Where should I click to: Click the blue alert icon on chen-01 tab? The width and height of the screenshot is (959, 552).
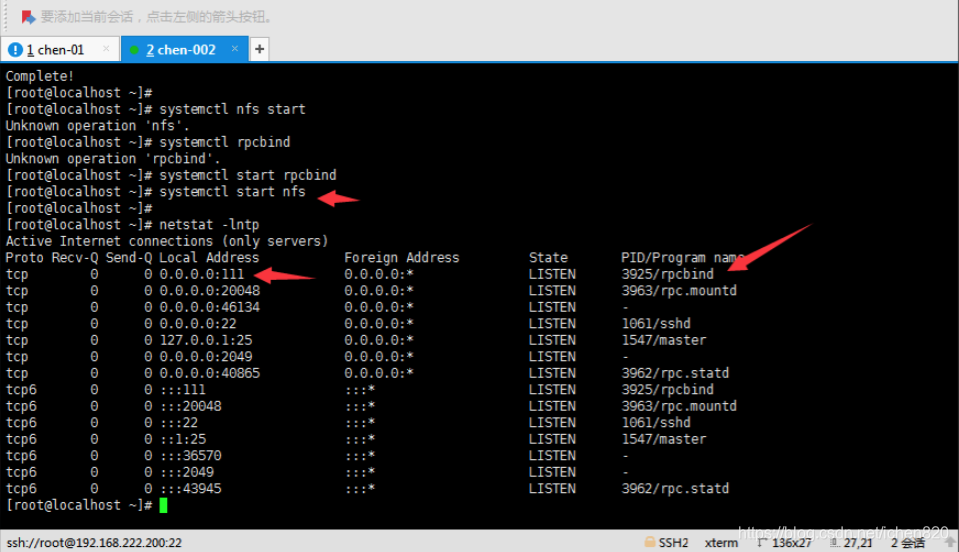pyautogui.click(x=16, y=50)
